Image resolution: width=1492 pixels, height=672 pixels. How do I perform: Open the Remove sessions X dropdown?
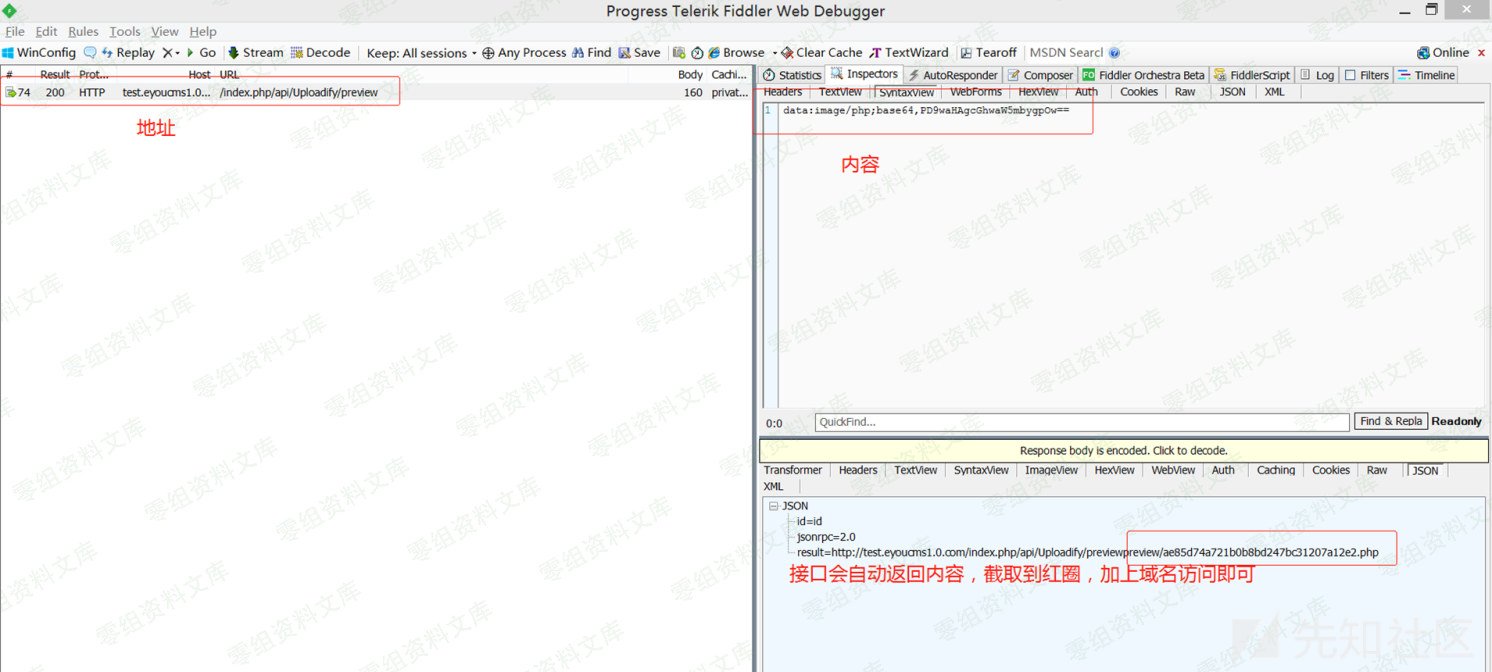[171, 53]
